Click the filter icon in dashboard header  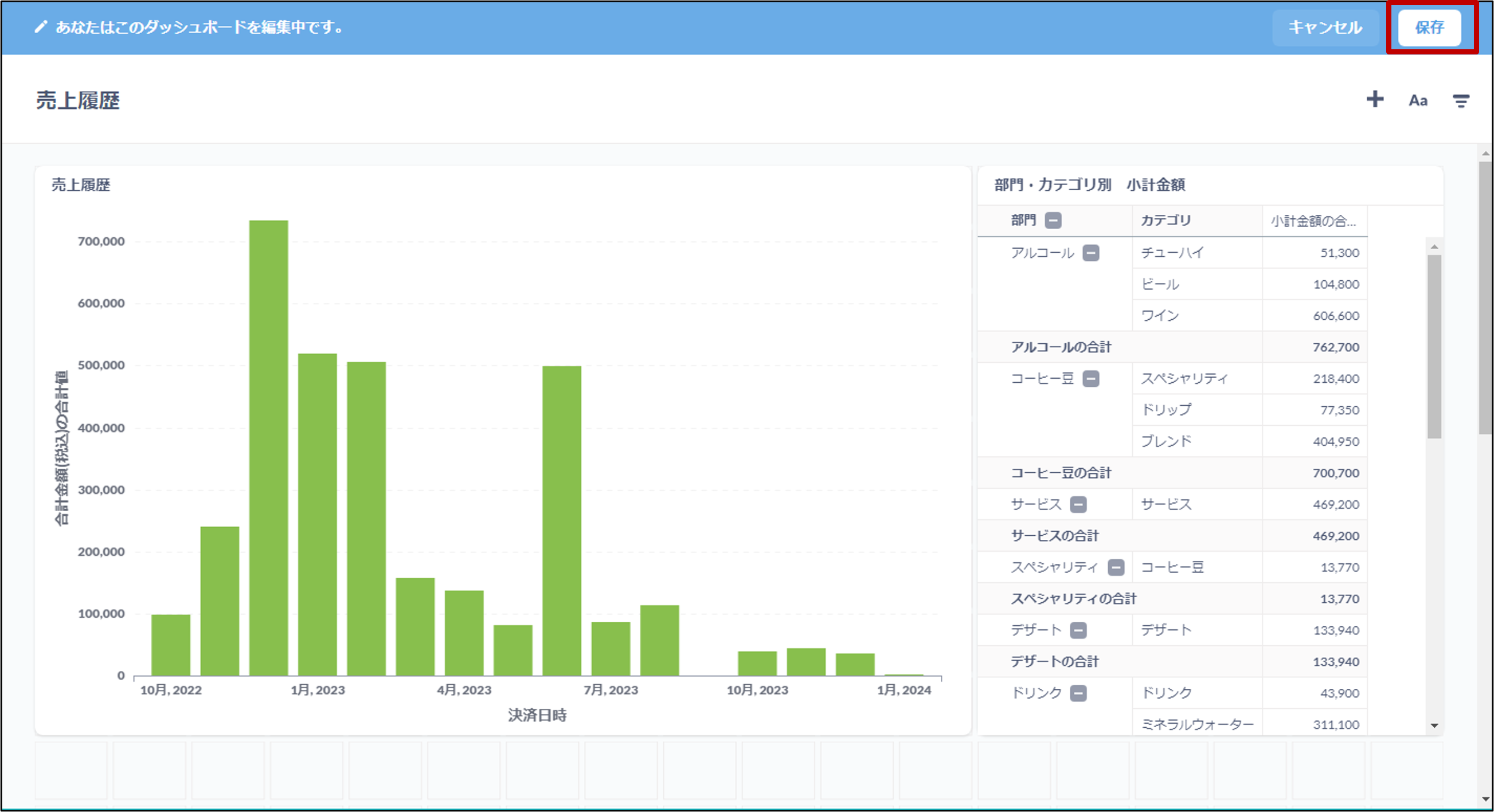(1460, 101)
